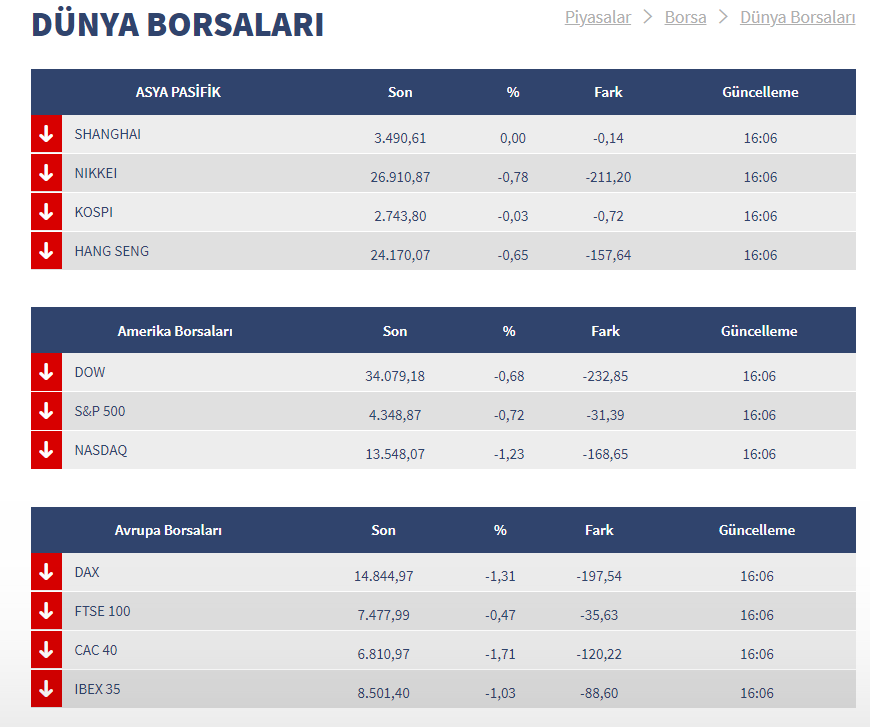Click S&P 500's last value 4.348,87

[395, 415]
